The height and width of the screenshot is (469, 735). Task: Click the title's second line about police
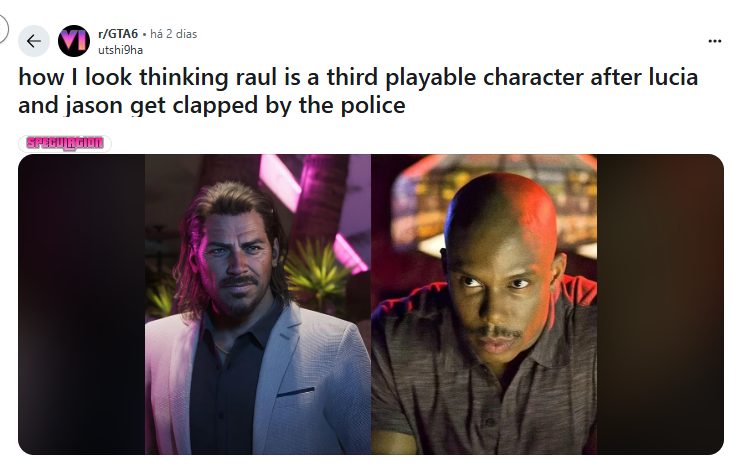(x=212, y=104)
